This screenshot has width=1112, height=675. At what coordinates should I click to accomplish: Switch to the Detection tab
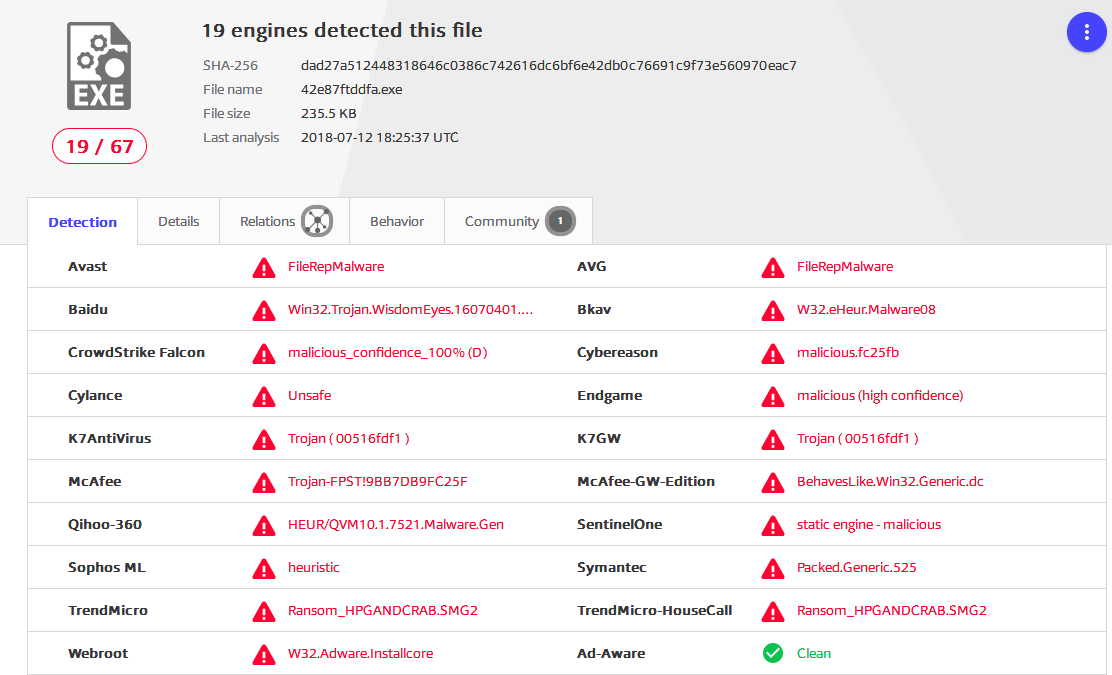coord(82,222)
